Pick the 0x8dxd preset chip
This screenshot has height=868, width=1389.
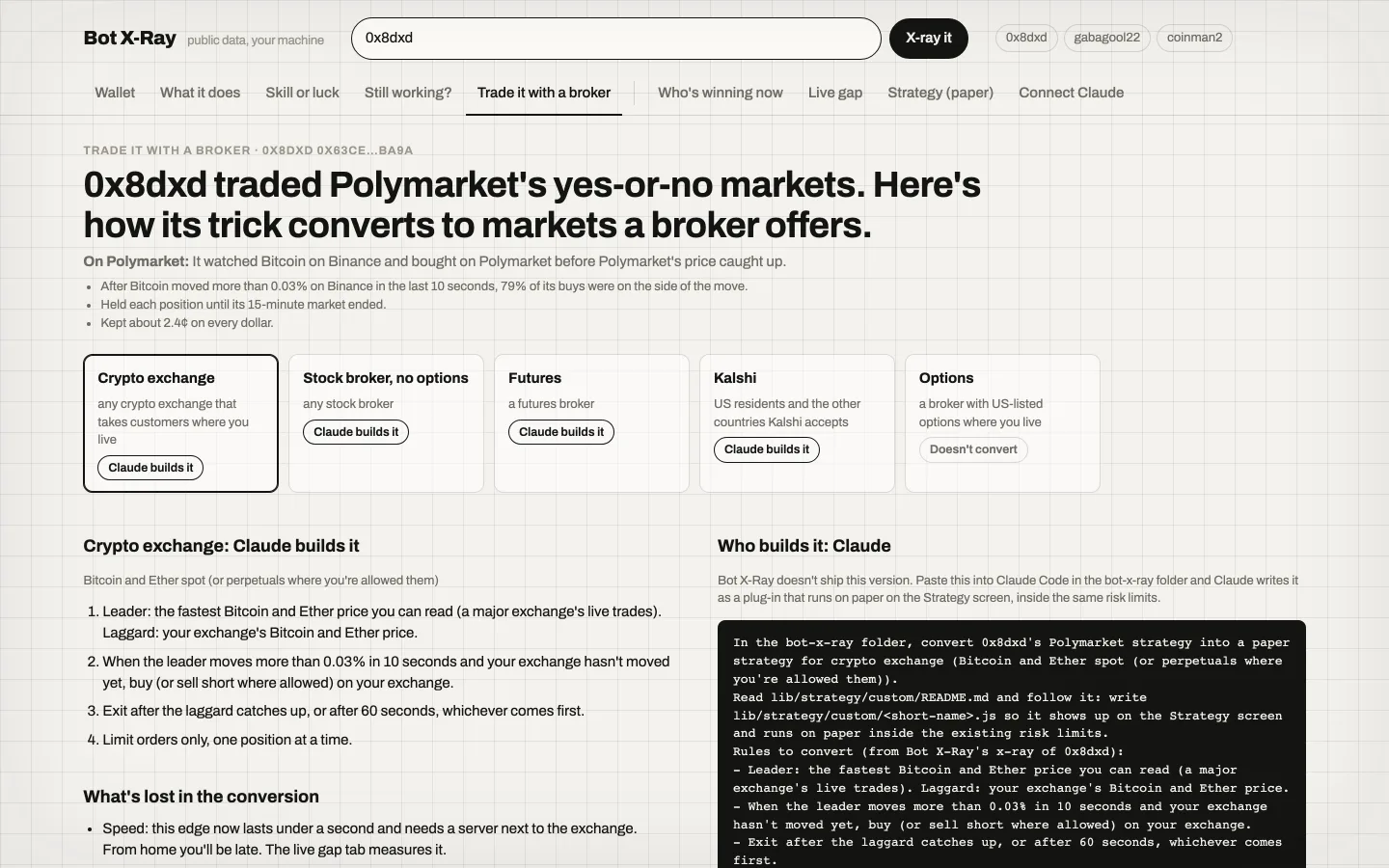click(1026, 39)
